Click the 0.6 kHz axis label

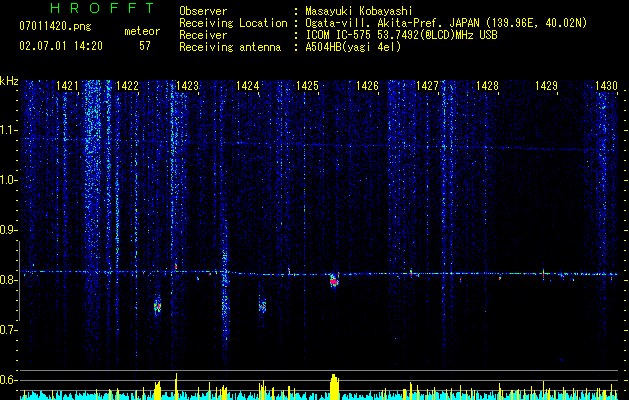point(8,380)
